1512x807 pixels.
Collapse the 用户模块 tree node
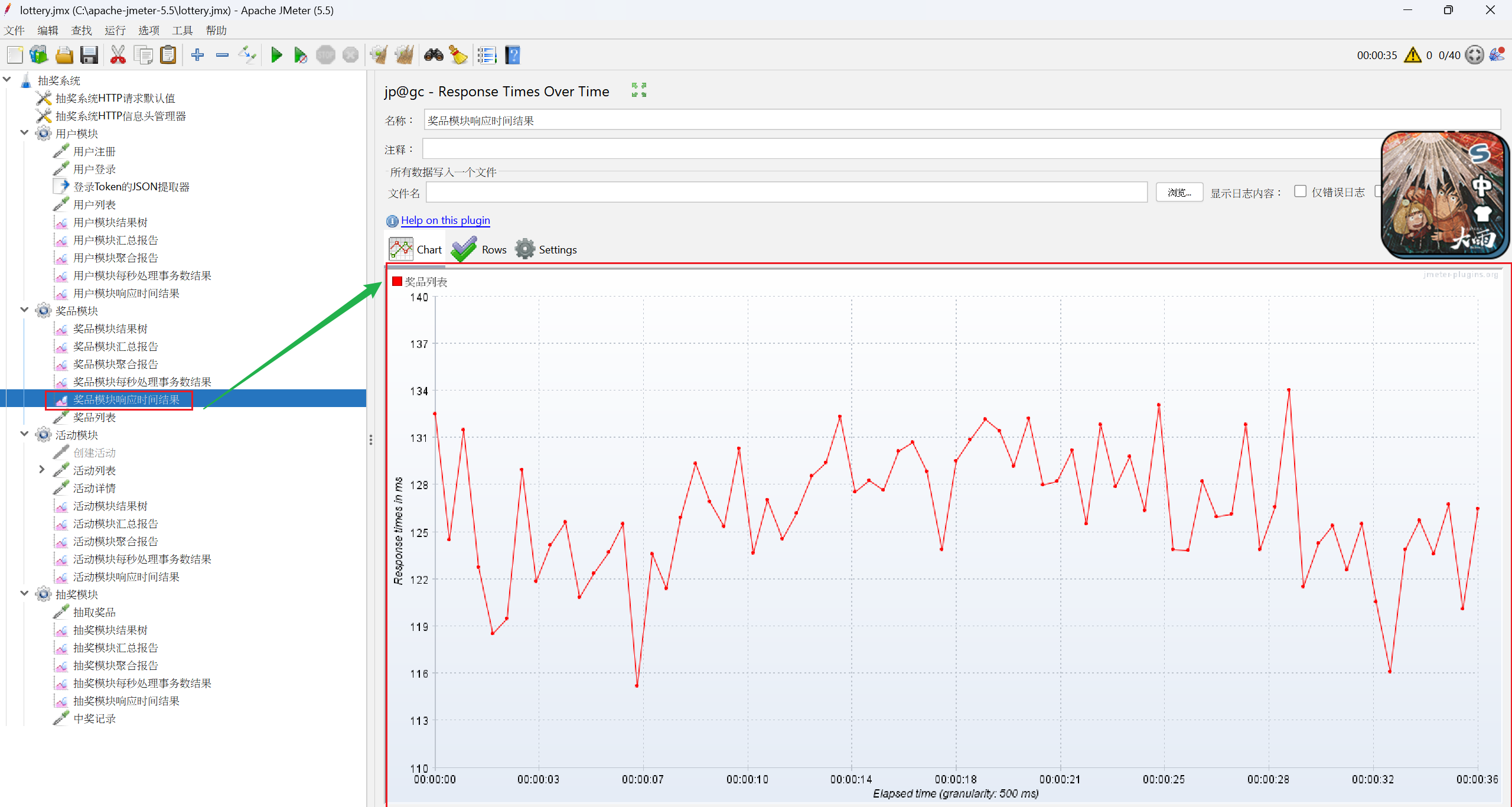24,133
